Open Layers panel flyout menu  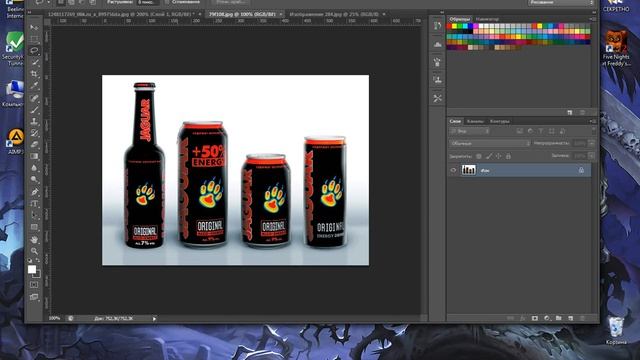[x=593, y=121]
